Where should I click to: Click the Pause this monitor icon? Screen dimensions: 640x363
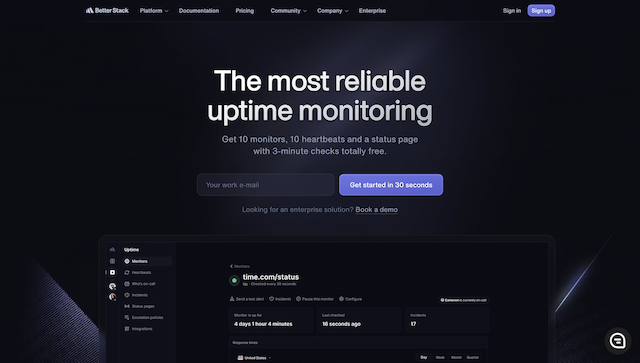(x=298, y=299)
